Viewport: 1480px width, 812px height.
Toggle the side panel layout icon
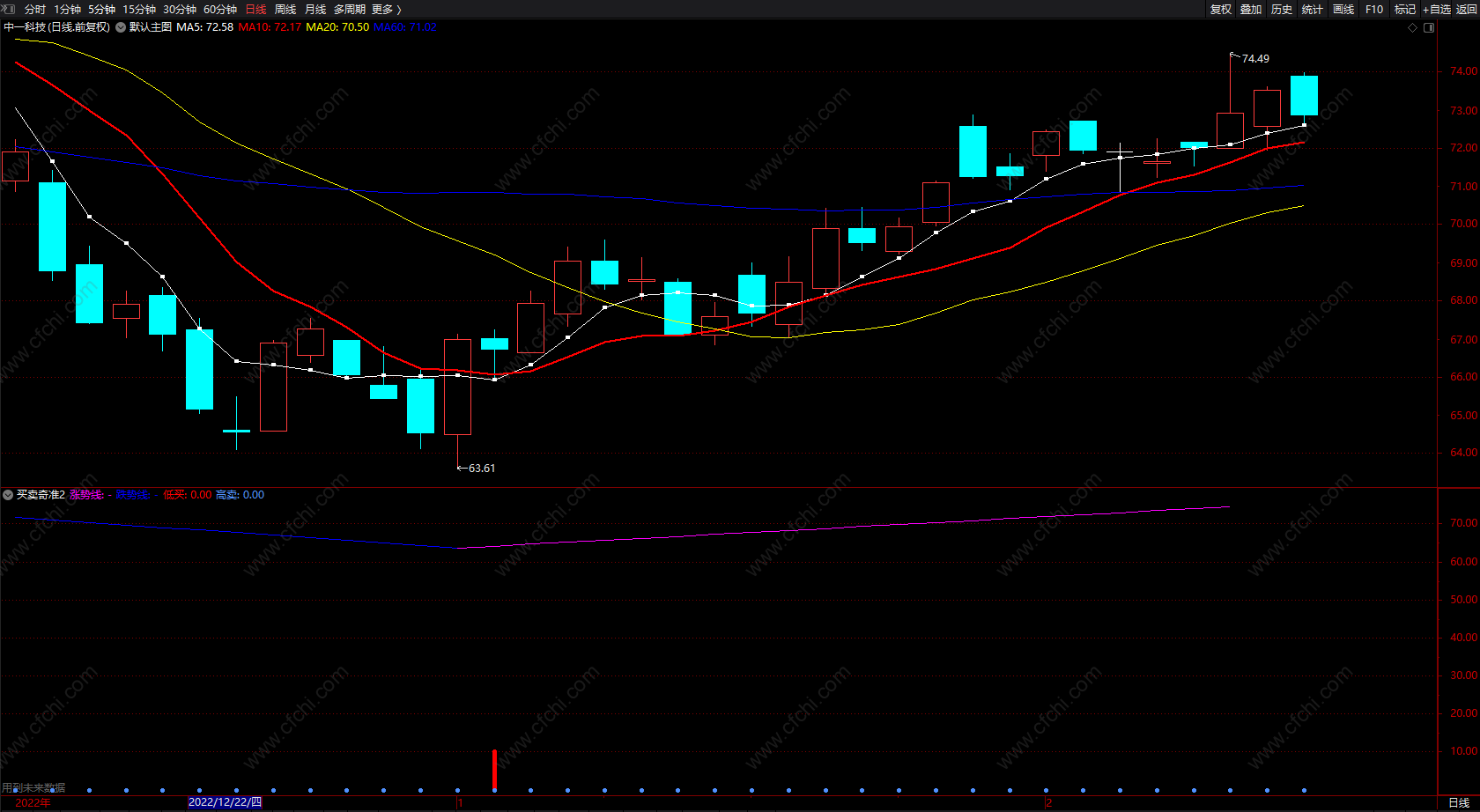pos(1429,27)
